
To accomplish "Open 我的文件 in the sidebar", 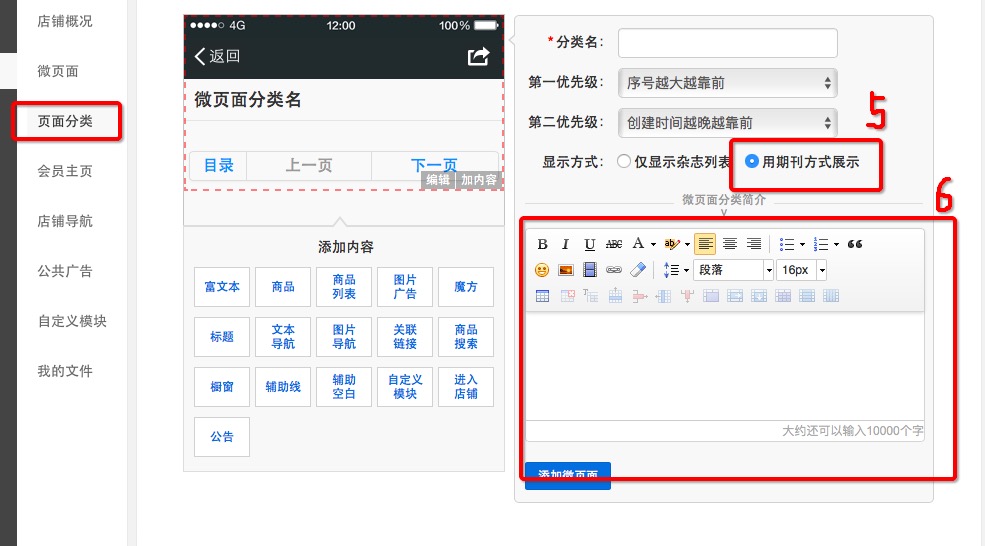I will (x=65, y=371).
